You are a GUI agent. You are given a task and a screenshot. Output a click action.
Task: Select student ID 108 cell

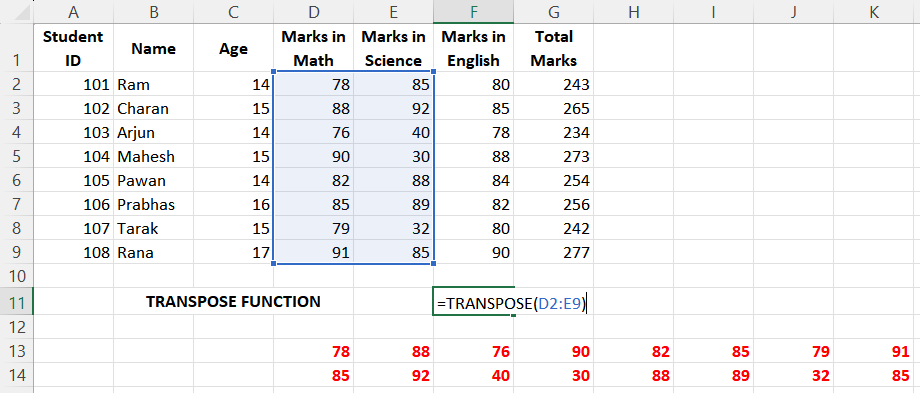pyautogui.click(x=73, y=252)
